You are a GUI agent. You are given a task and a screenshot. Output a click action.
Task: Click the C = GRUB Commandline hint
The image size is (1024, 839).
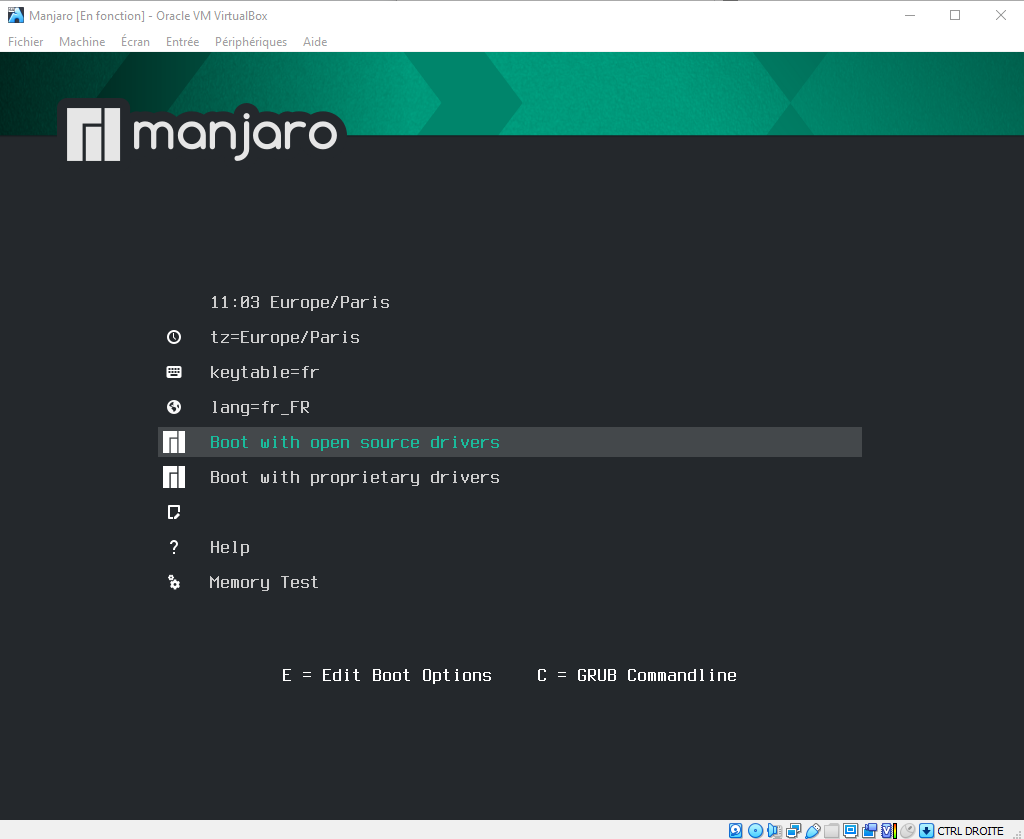click(637, 675)
